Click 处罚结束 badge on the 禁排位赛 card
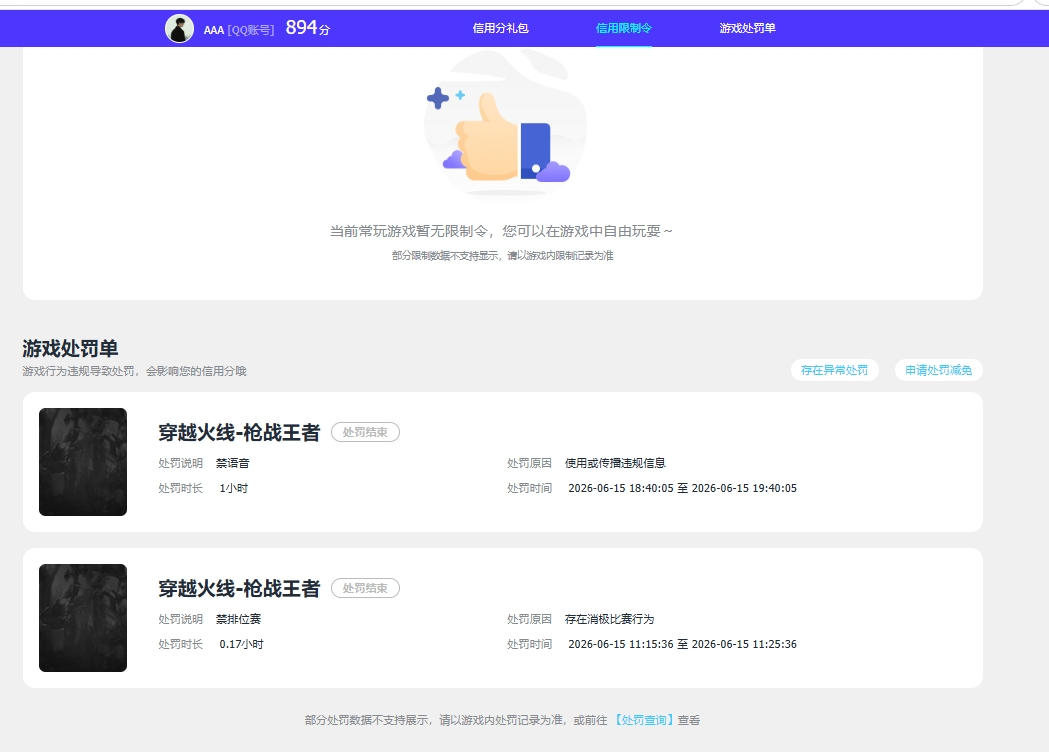 [x=365, y=588]
